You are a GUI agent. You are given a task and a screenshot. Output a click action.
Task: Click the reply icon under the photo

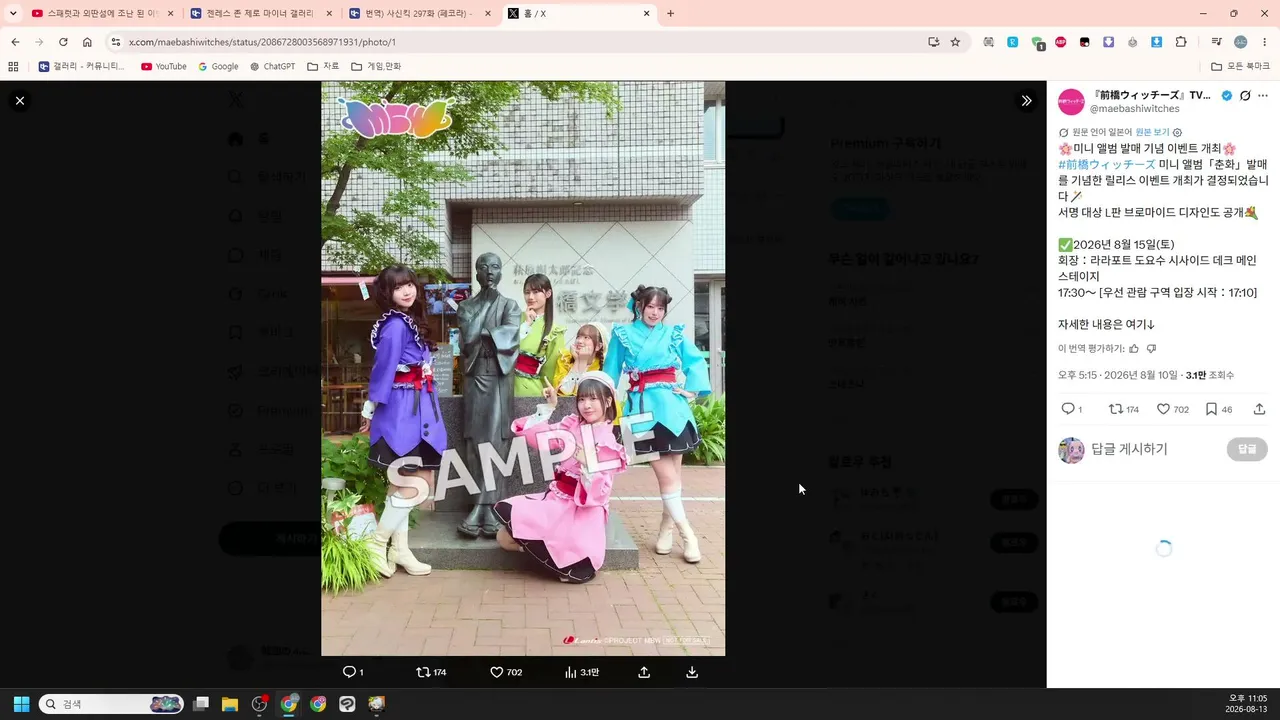[349, 672]
